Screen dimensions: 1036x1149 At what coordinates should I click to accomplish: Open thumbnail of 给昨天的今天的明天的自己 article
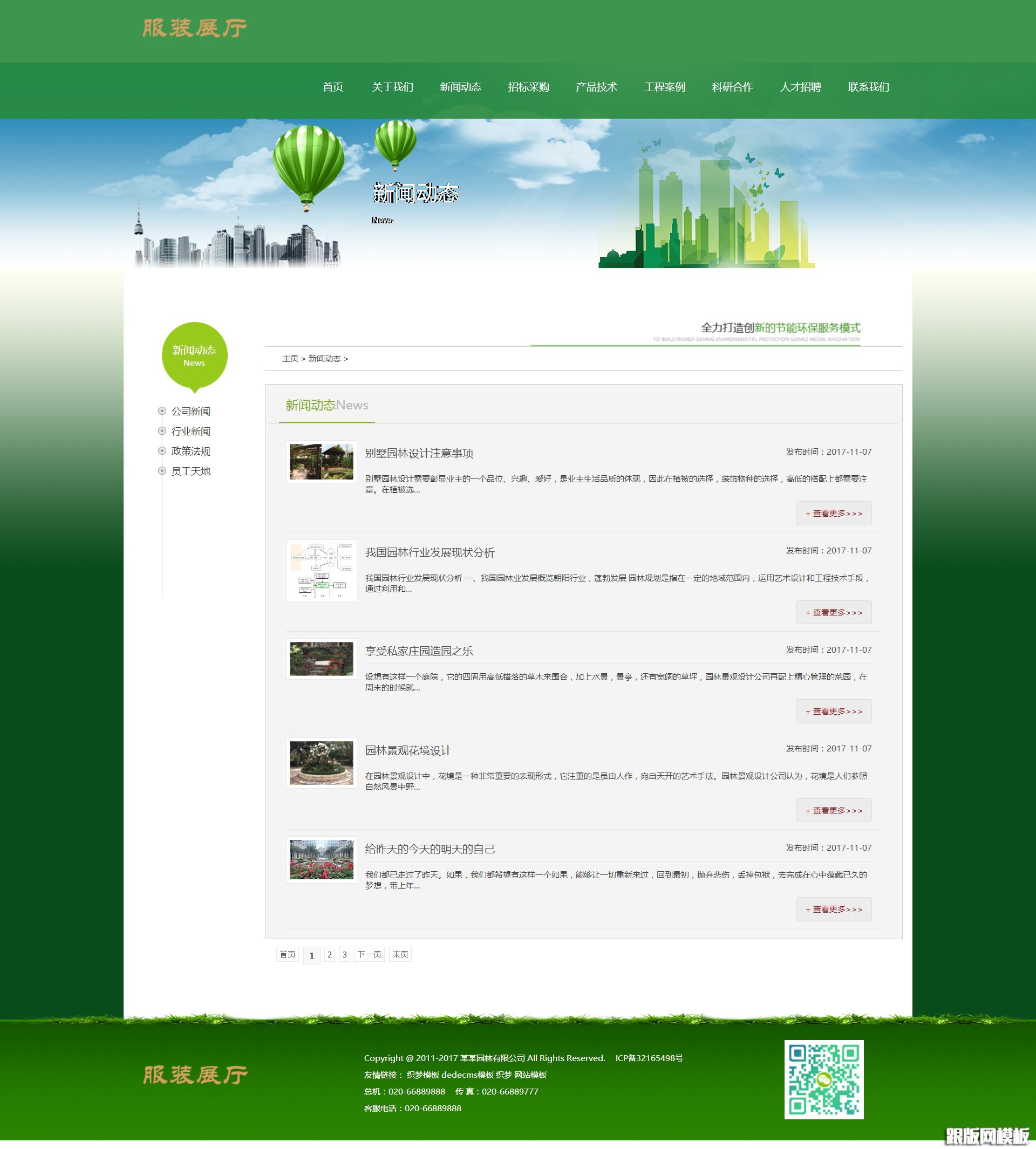[321, 859]
